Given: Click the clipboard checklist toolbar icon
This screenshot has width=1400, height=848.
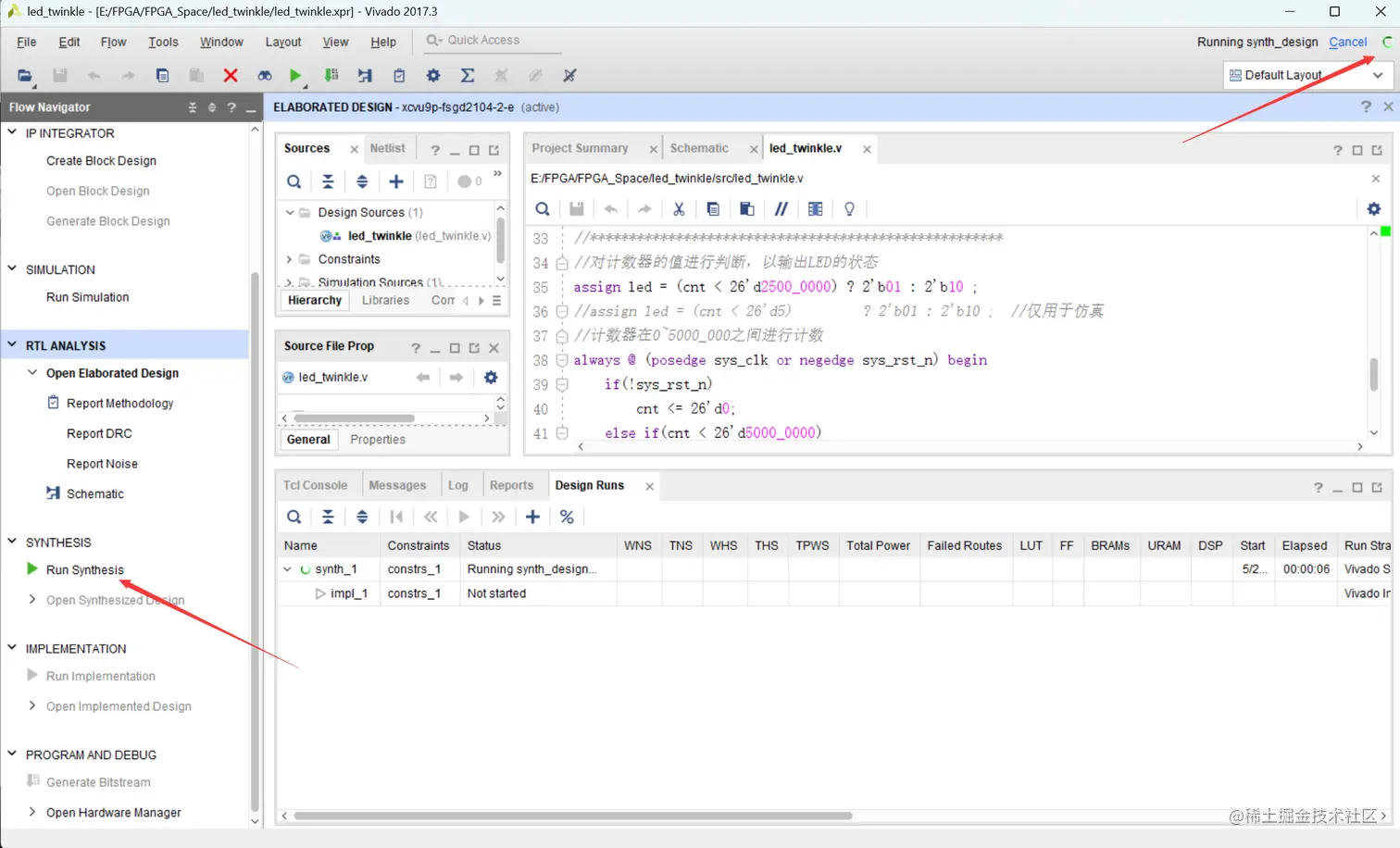Looking at the screenshot, I should point(399,76).
